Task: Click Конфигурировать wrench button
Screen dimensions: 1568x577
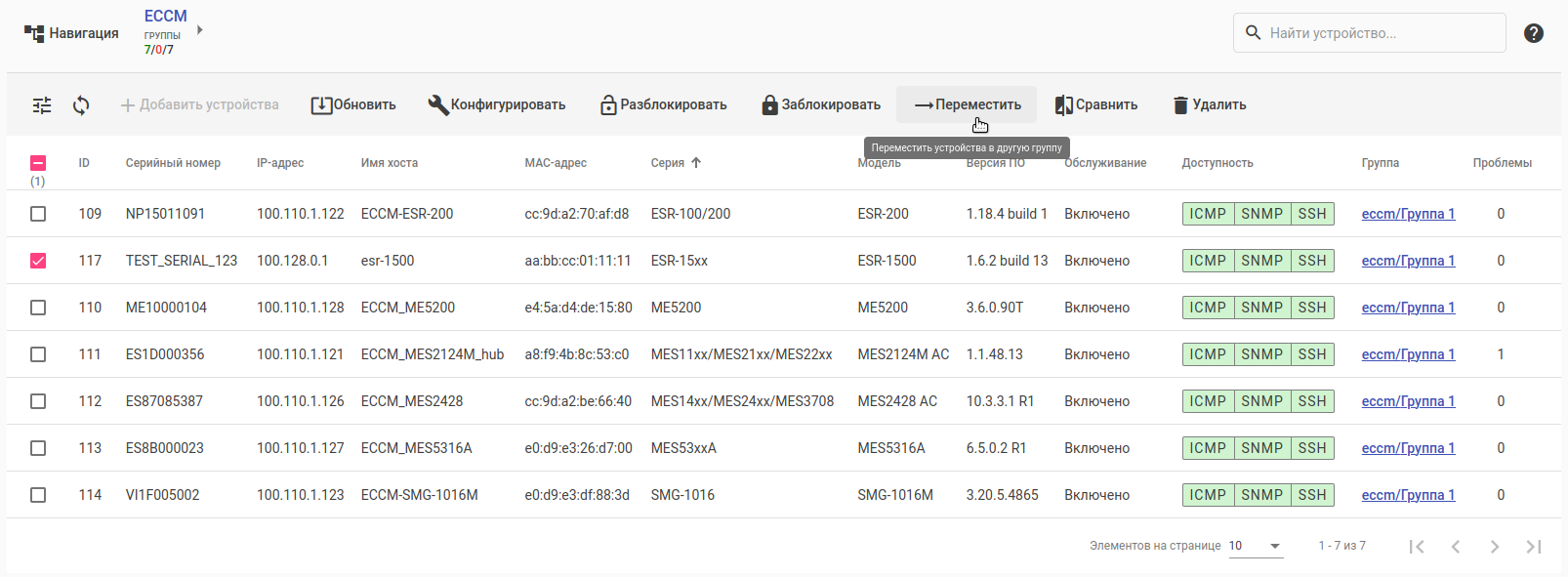Action: [497, 105]
